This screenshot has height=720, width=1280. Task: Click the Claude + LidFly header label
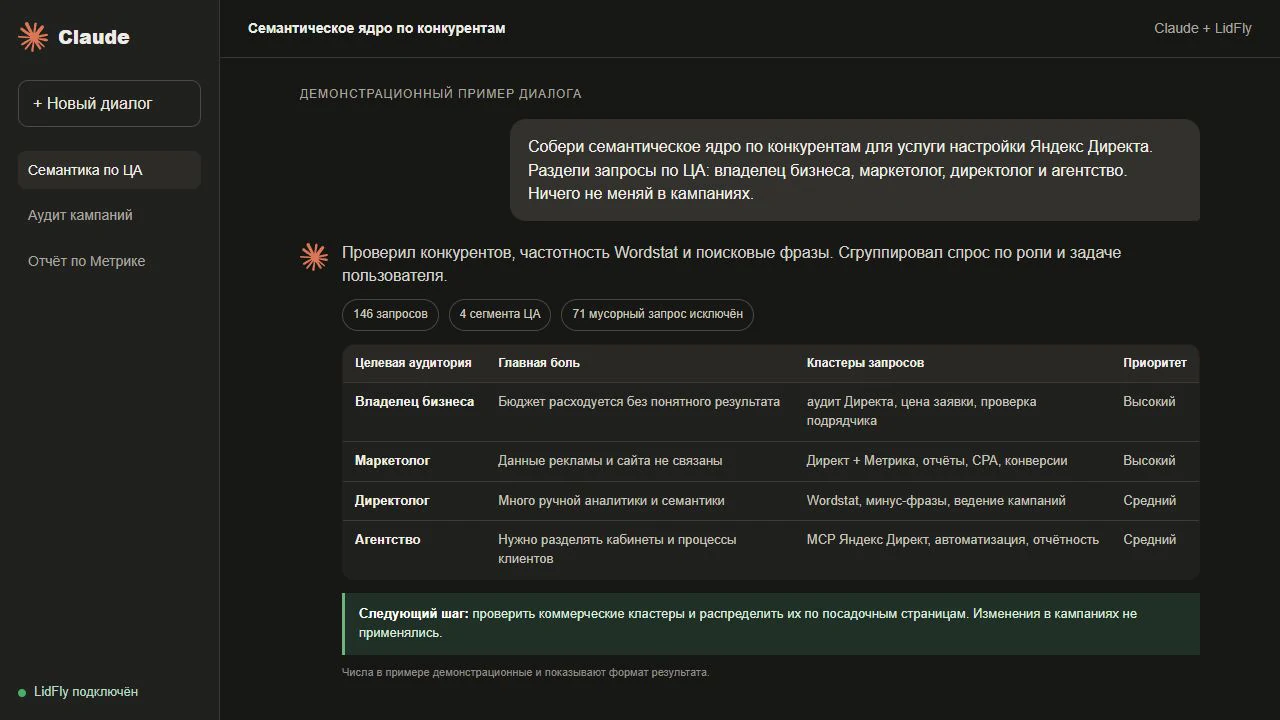pos(1203,28)
